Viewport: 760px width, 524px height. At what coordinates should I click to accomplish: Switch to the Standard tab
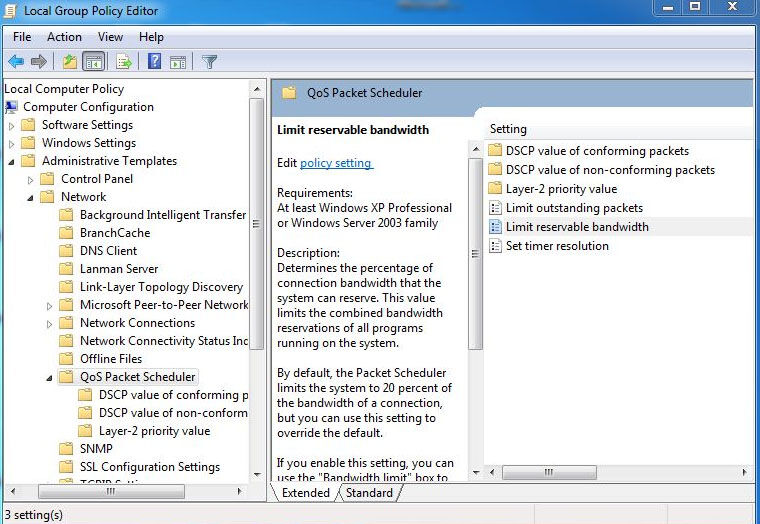point(369,493)
